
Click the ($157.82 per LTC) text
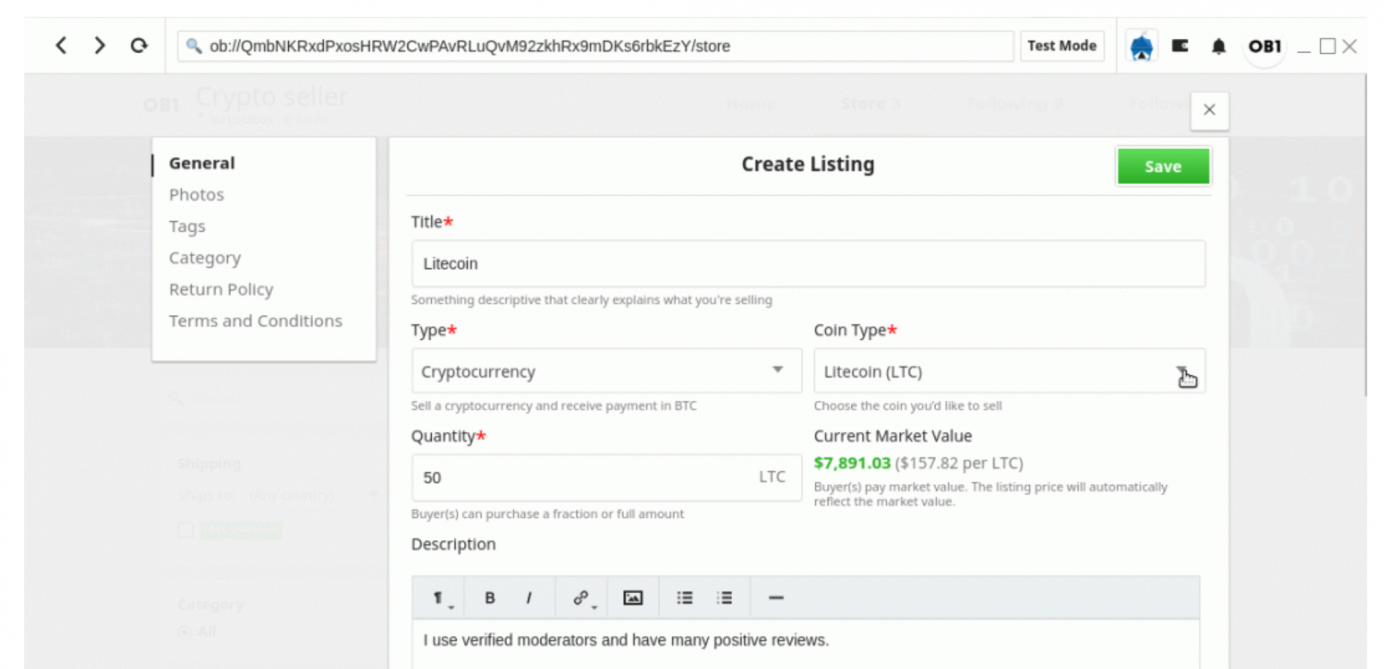959,463
